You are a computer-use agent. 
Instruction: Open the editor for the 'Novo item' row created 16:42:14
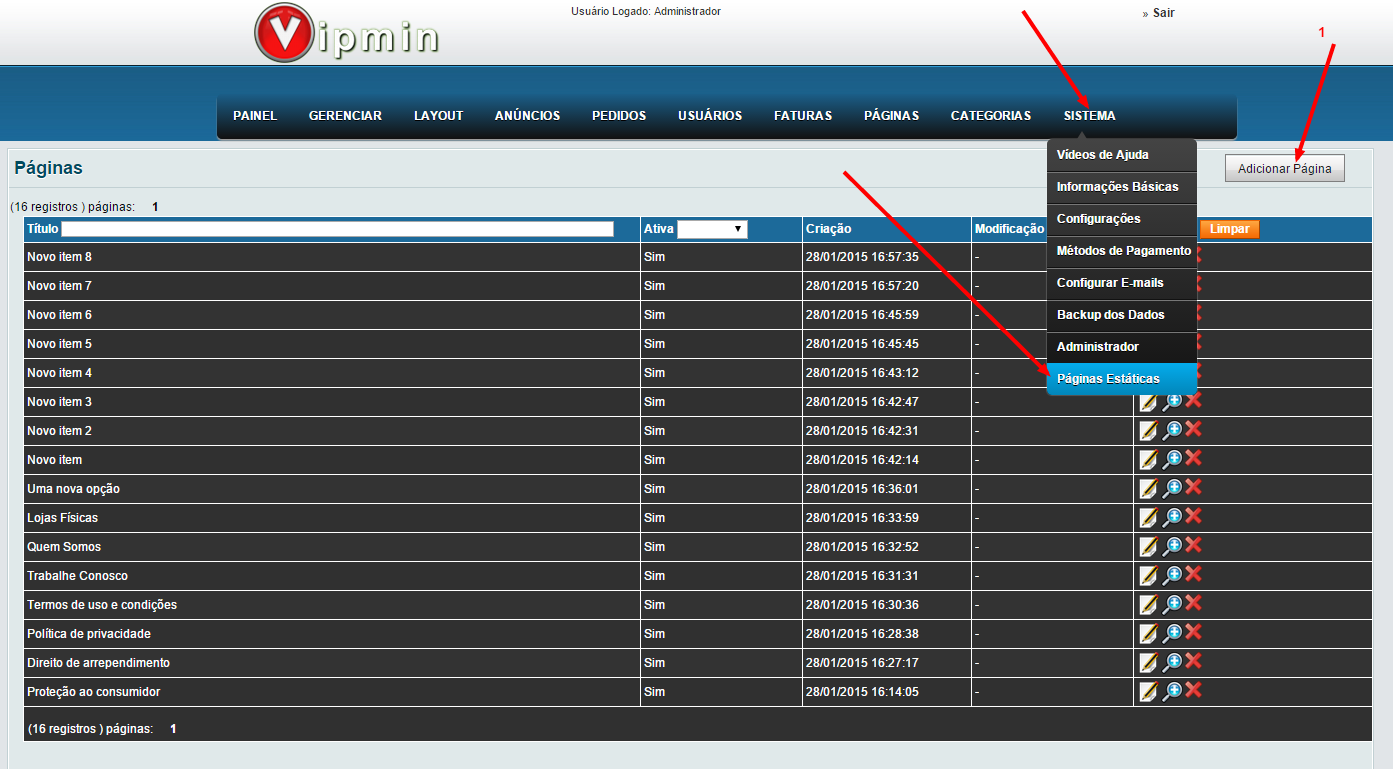click(x=1148, y=460)
